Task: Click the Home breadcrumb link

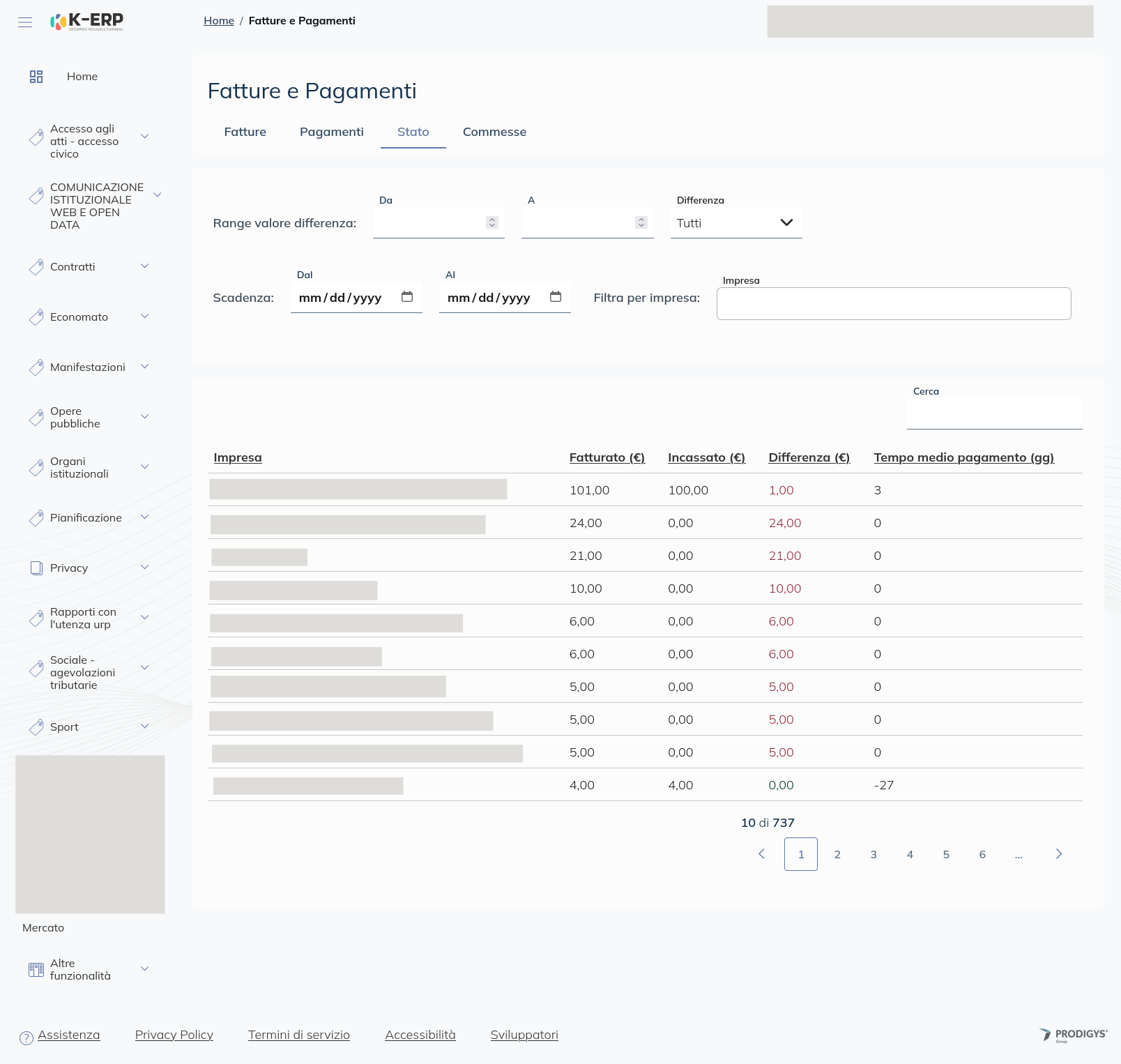Action: [218, 21]
